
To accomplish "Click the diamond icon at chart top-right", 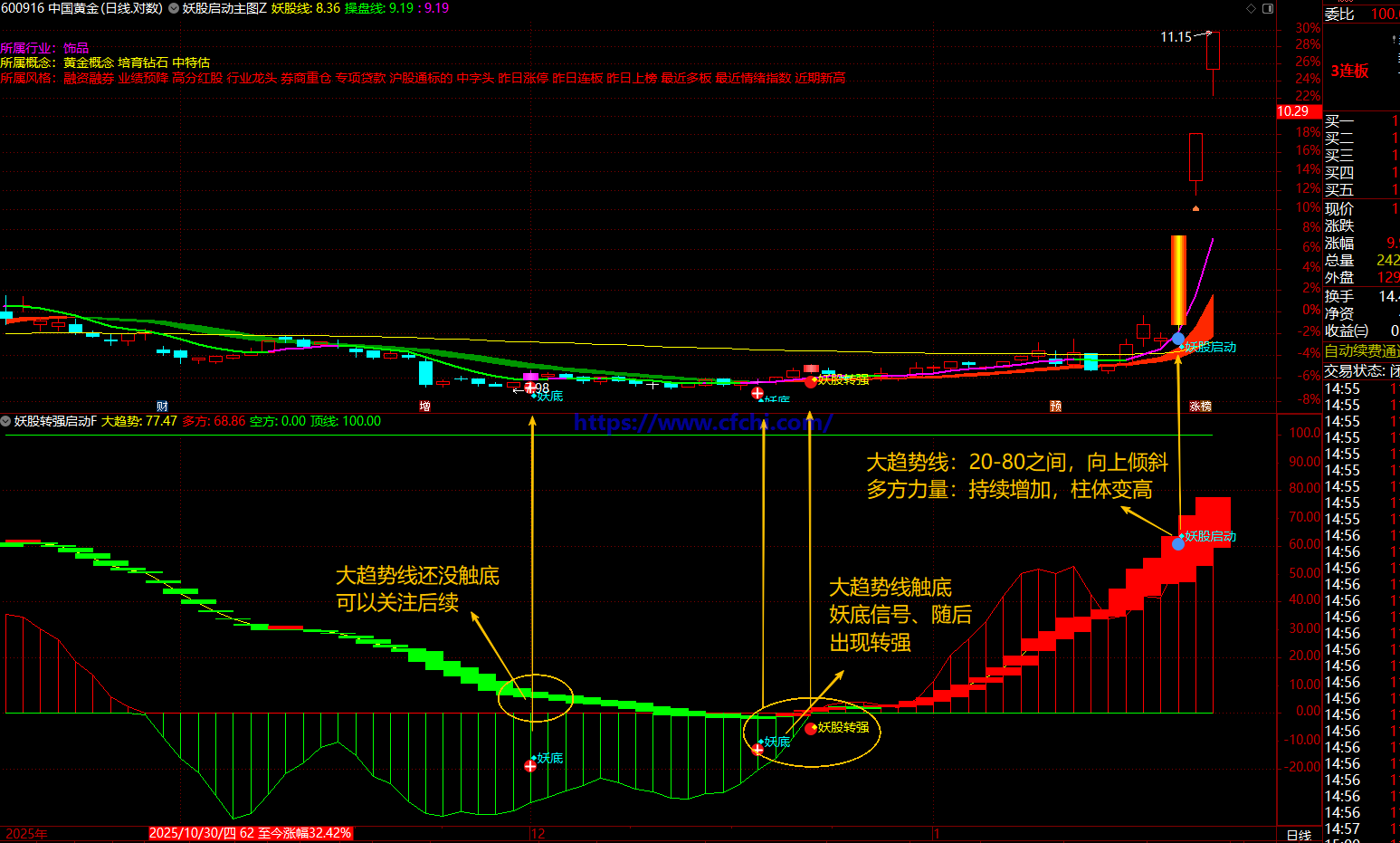I will tap(1252, 8).
